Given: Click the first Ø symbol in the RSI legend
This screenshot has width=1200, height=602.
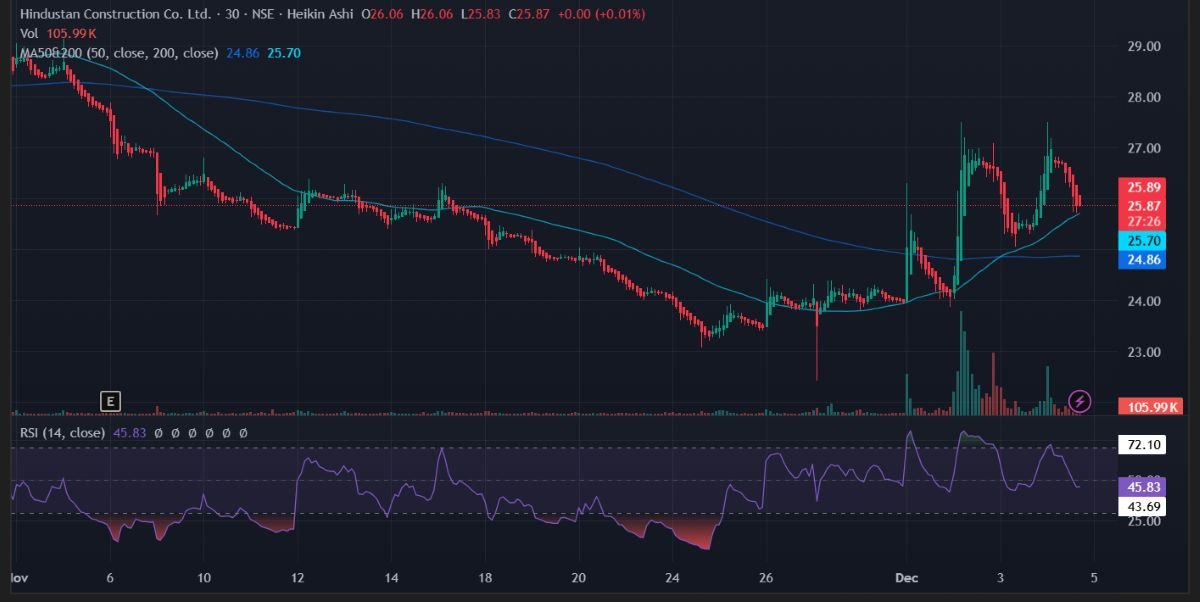Looking at the screenshot, I should (158, 431).
